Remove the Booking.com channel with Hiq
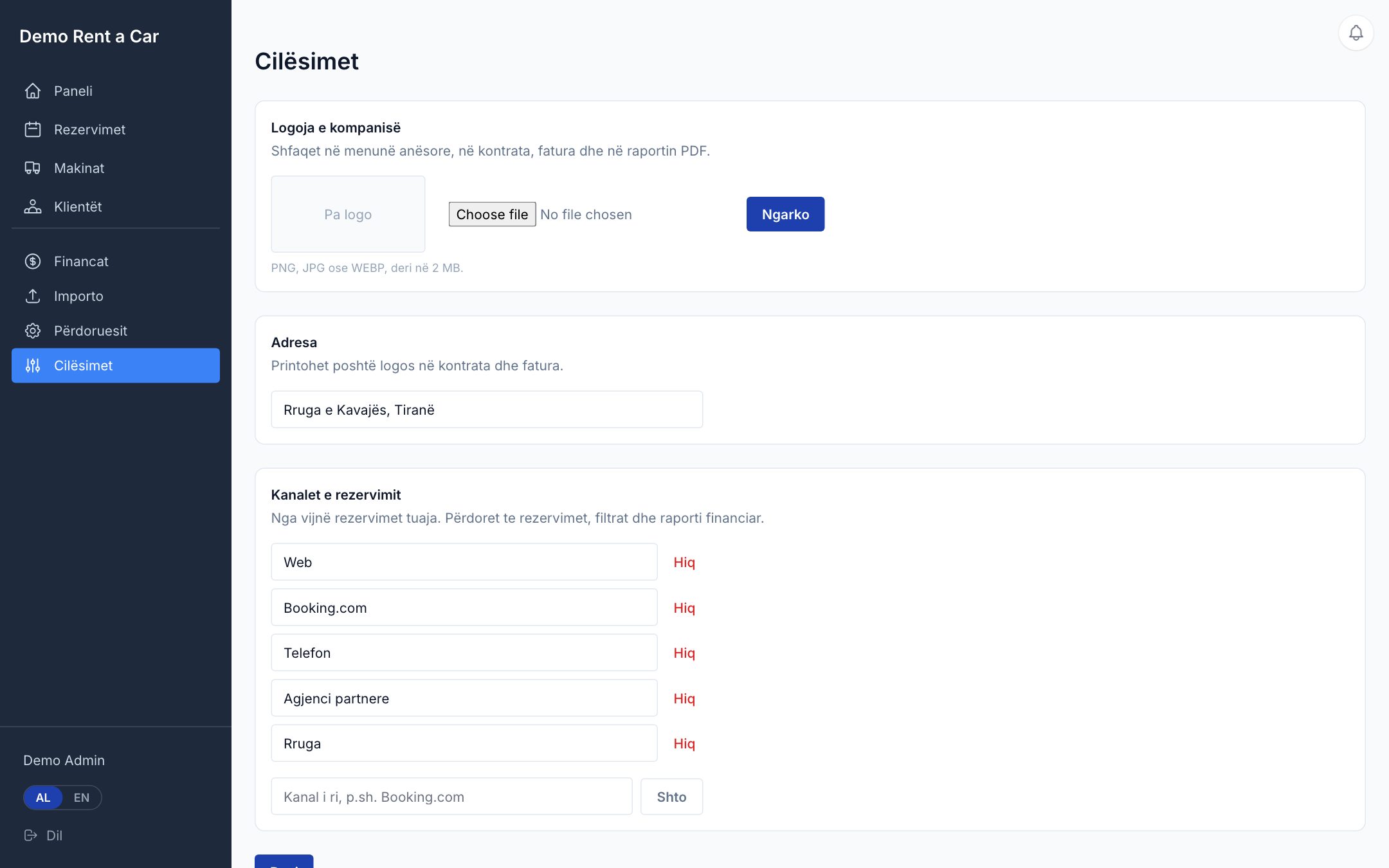This screenshot has height=868, width=1389. (x=684, y=608)
